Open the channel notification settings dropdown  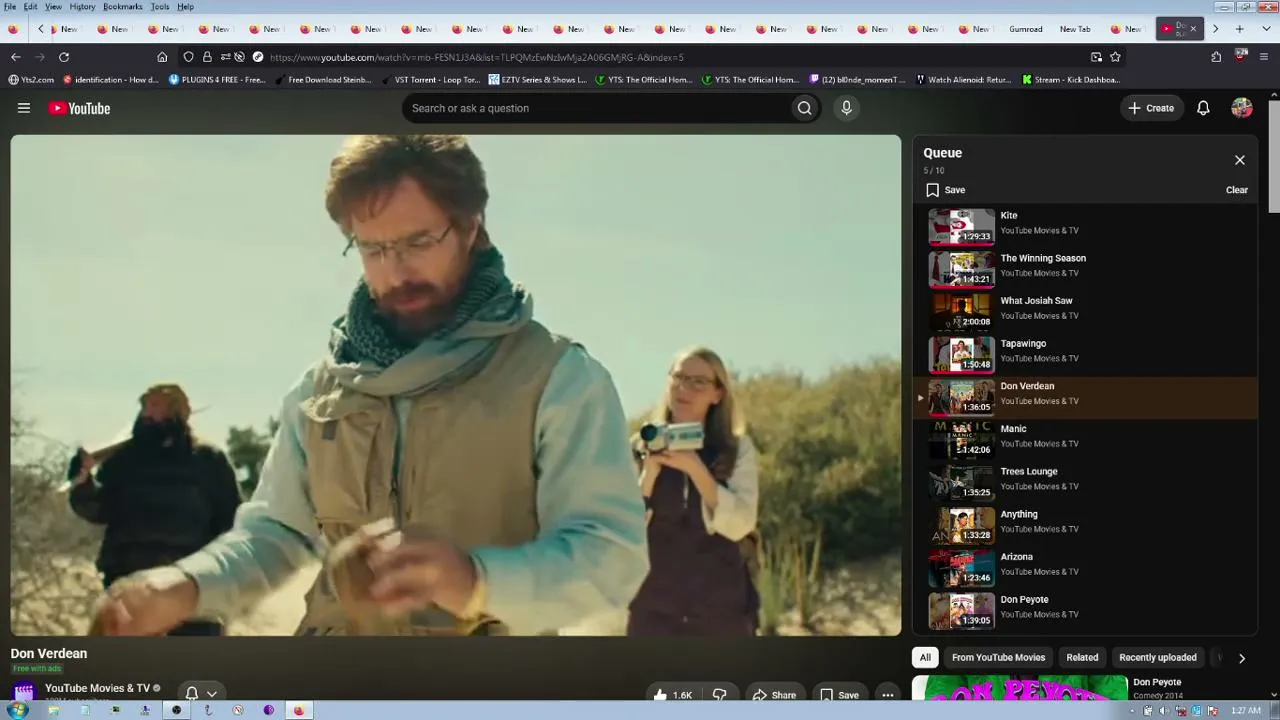pyautogui.click(x=201, y=693)
